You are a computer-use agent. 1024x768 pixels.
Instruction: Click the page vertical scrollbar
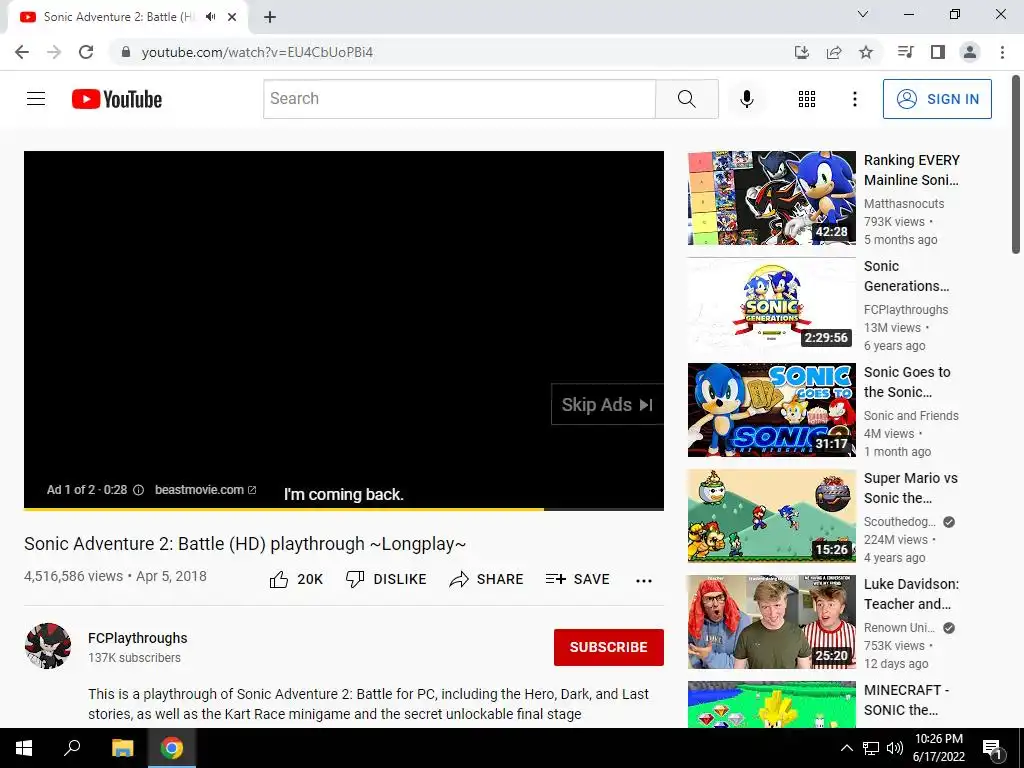[x=1016, y=165]
